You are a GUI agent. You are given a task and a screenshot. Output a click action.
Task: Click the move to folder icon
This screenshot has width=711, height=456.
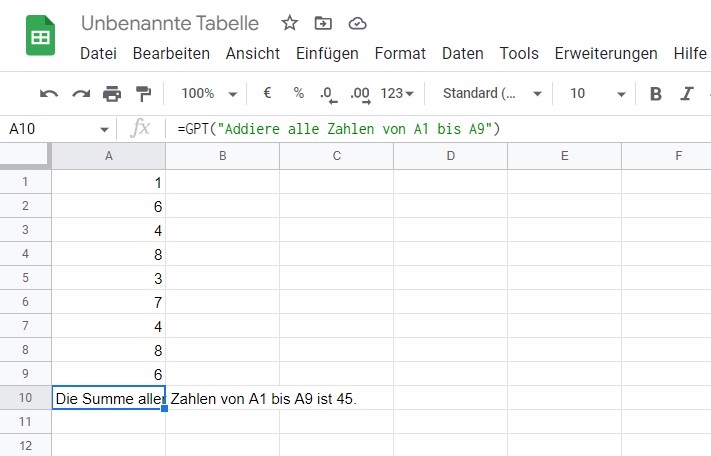pyautogui.click(x=323, y=23)
